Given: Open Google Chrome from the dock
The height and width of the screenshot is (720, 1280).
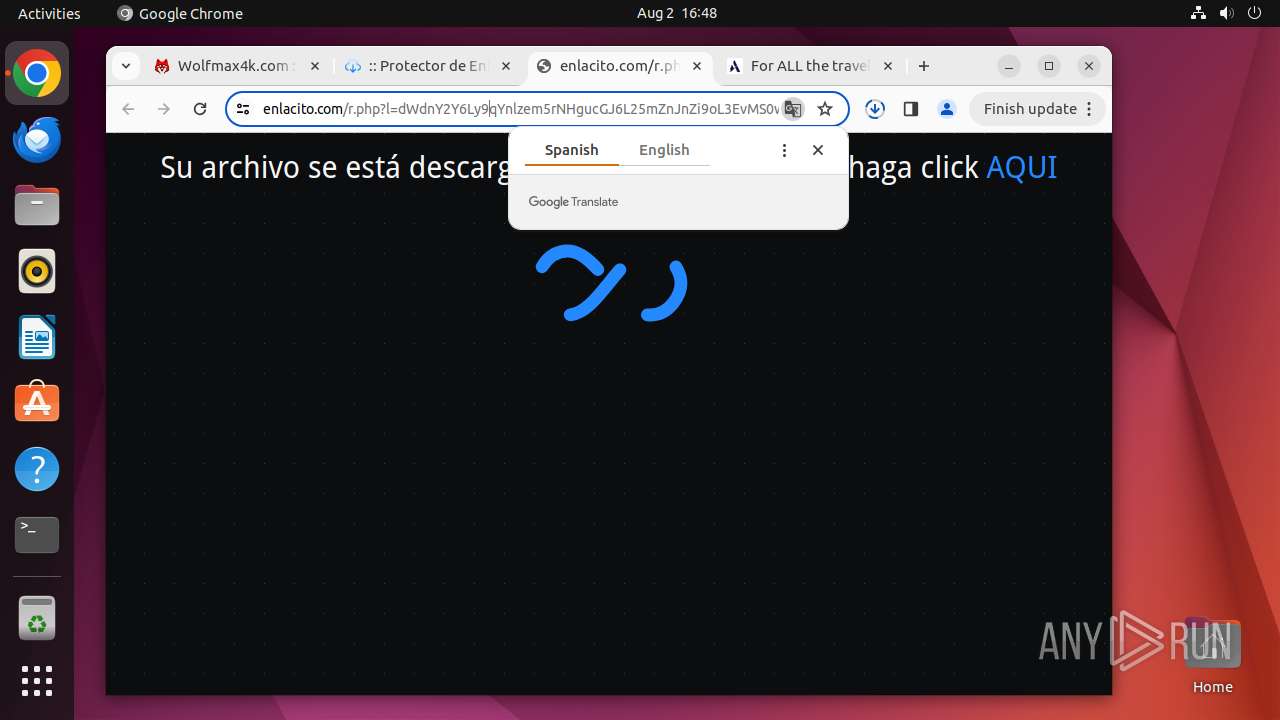Looking at the screenshot, I should pos(37,74).
